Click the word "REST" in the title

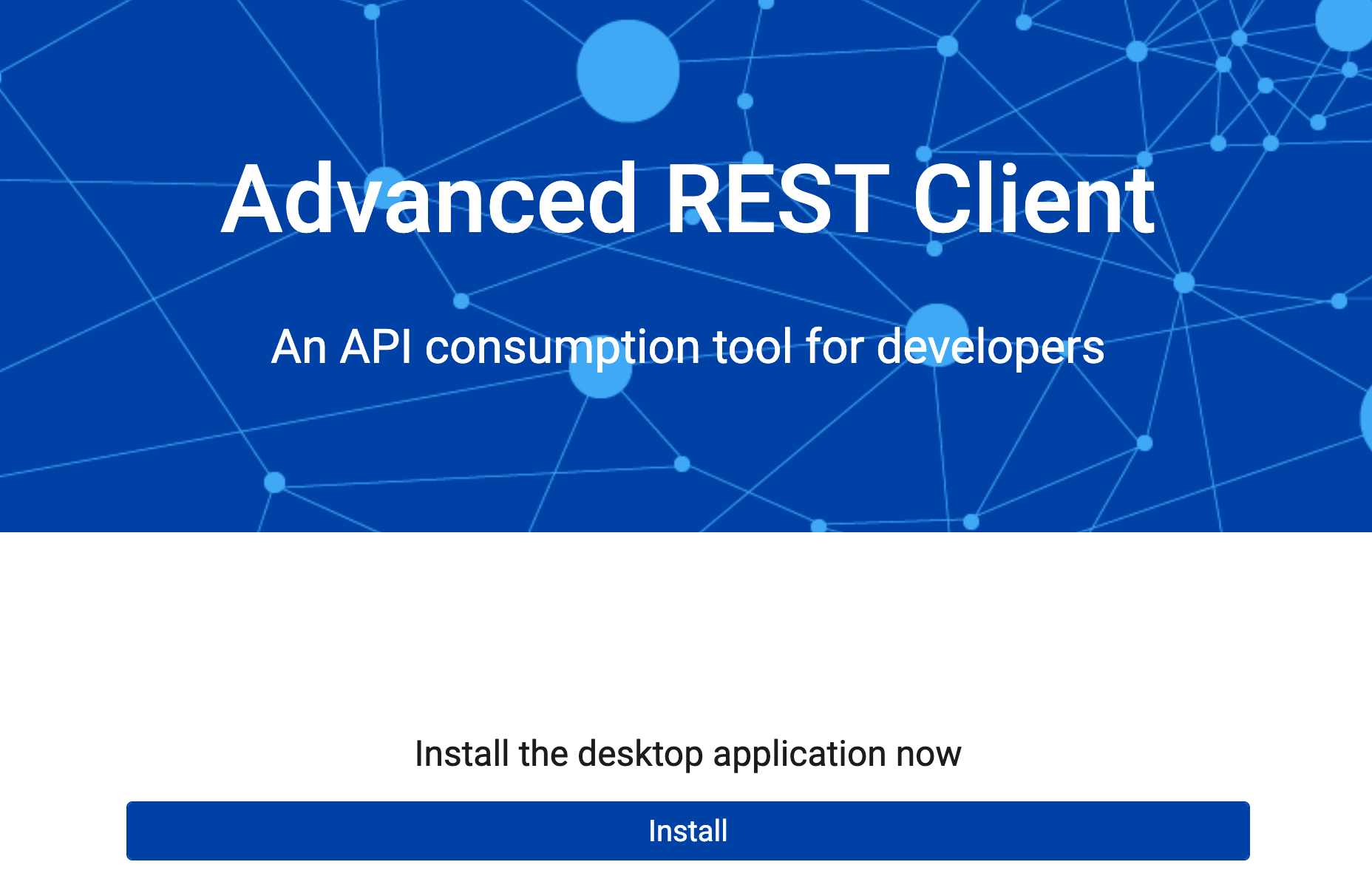[776, 200]
